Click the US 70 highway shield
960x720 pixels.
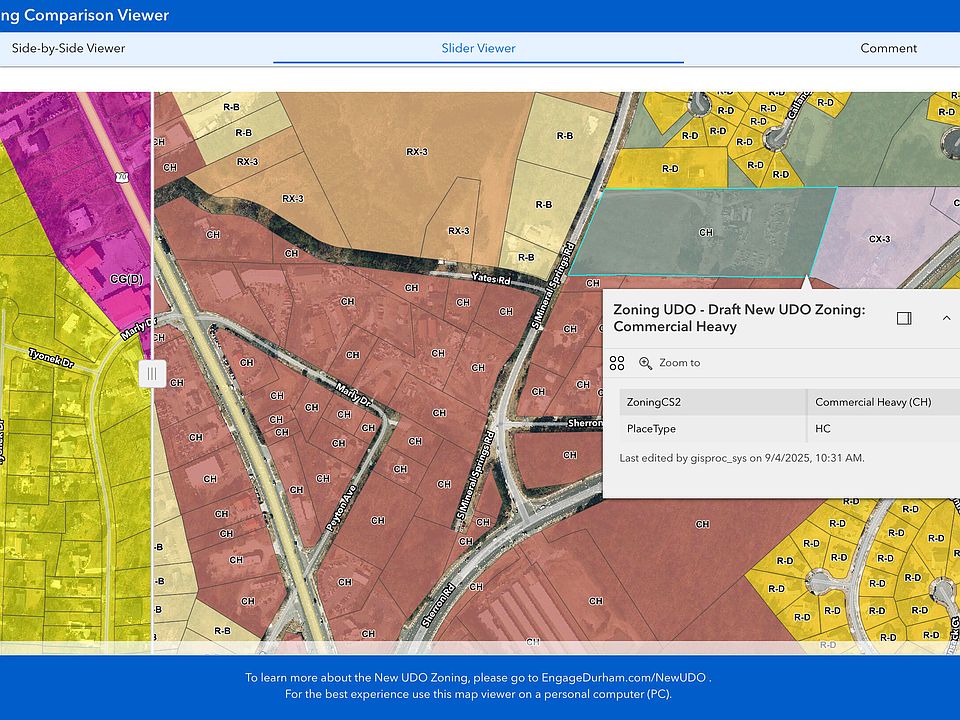click(x=122, y=178)
